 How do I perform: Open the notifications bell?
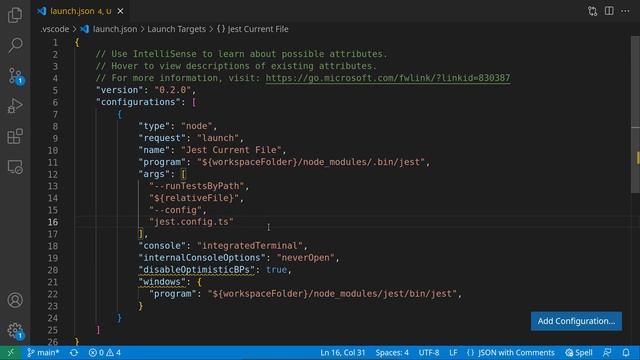click(626, 353)
